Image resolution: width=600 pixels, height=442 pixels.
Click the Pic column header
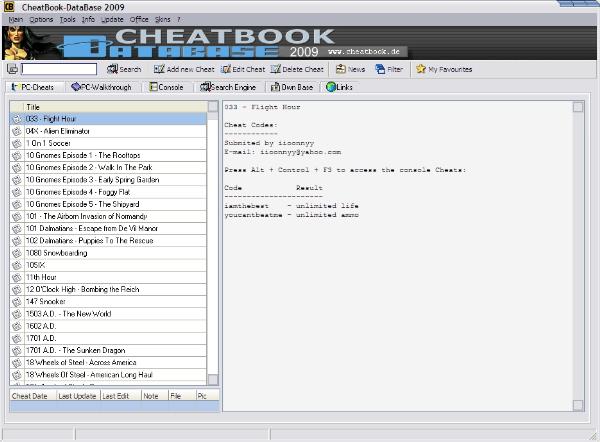coord(207,396)
